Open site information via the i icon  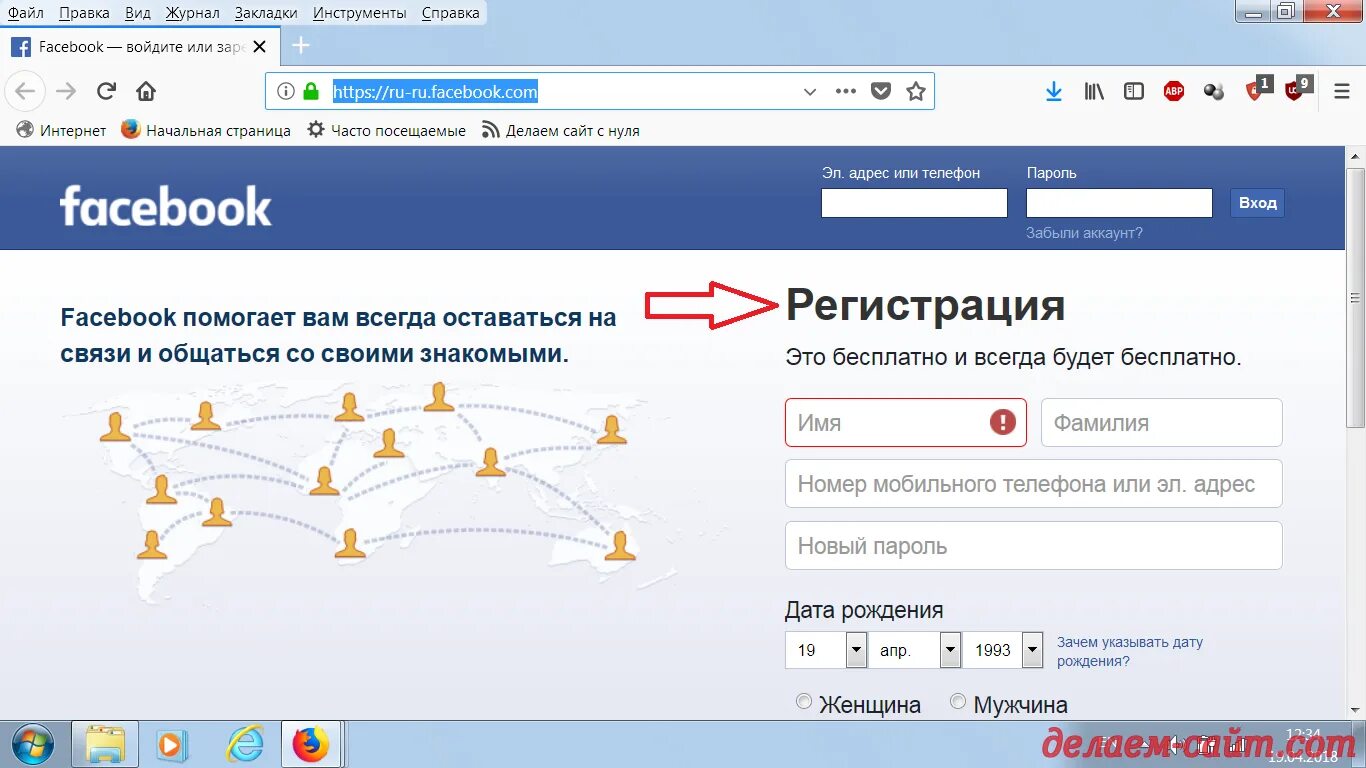tap(286, 91)
